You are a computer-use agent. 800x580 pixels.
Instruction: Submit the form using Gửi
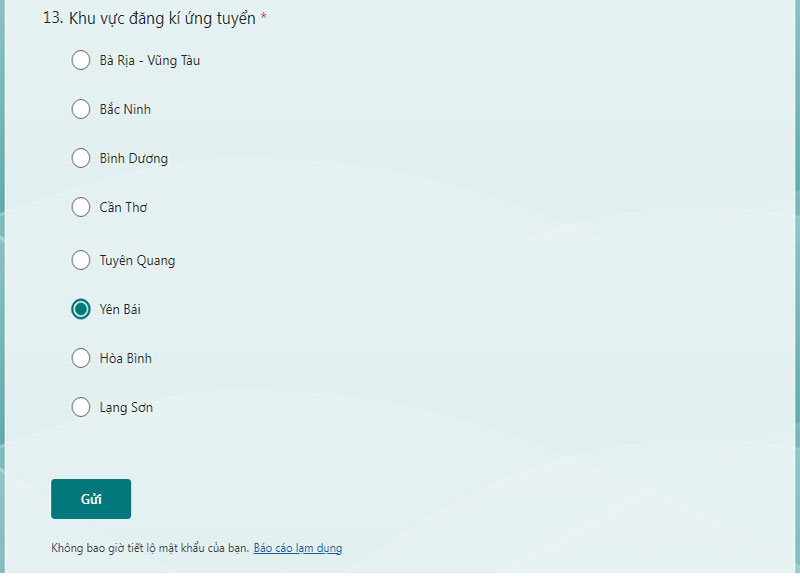[x=90, y=498]
